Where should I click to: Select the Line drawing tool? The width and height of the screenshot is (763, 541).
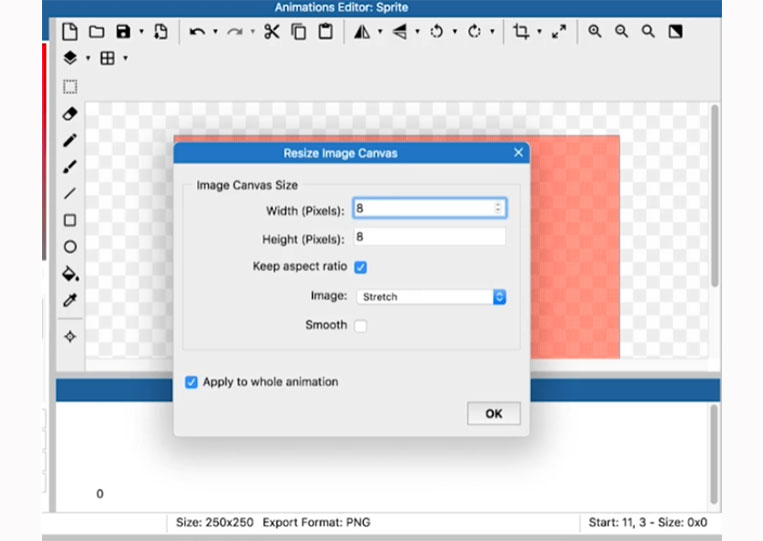(70, 194)
